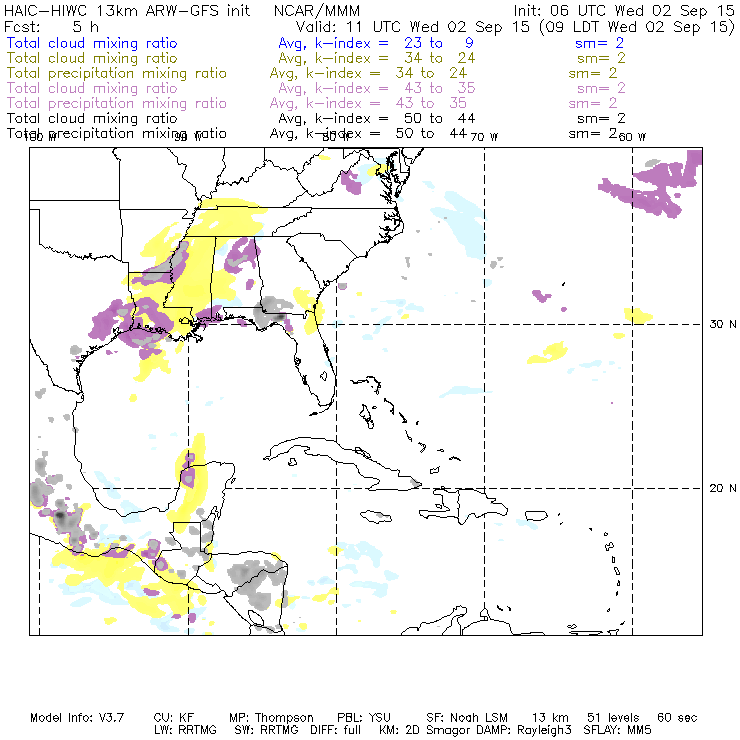The height and width of the screenshot is (740, 740).
Task: Select the purple 'Total precipitation mixing ratio' label
Action: (117, 103)
